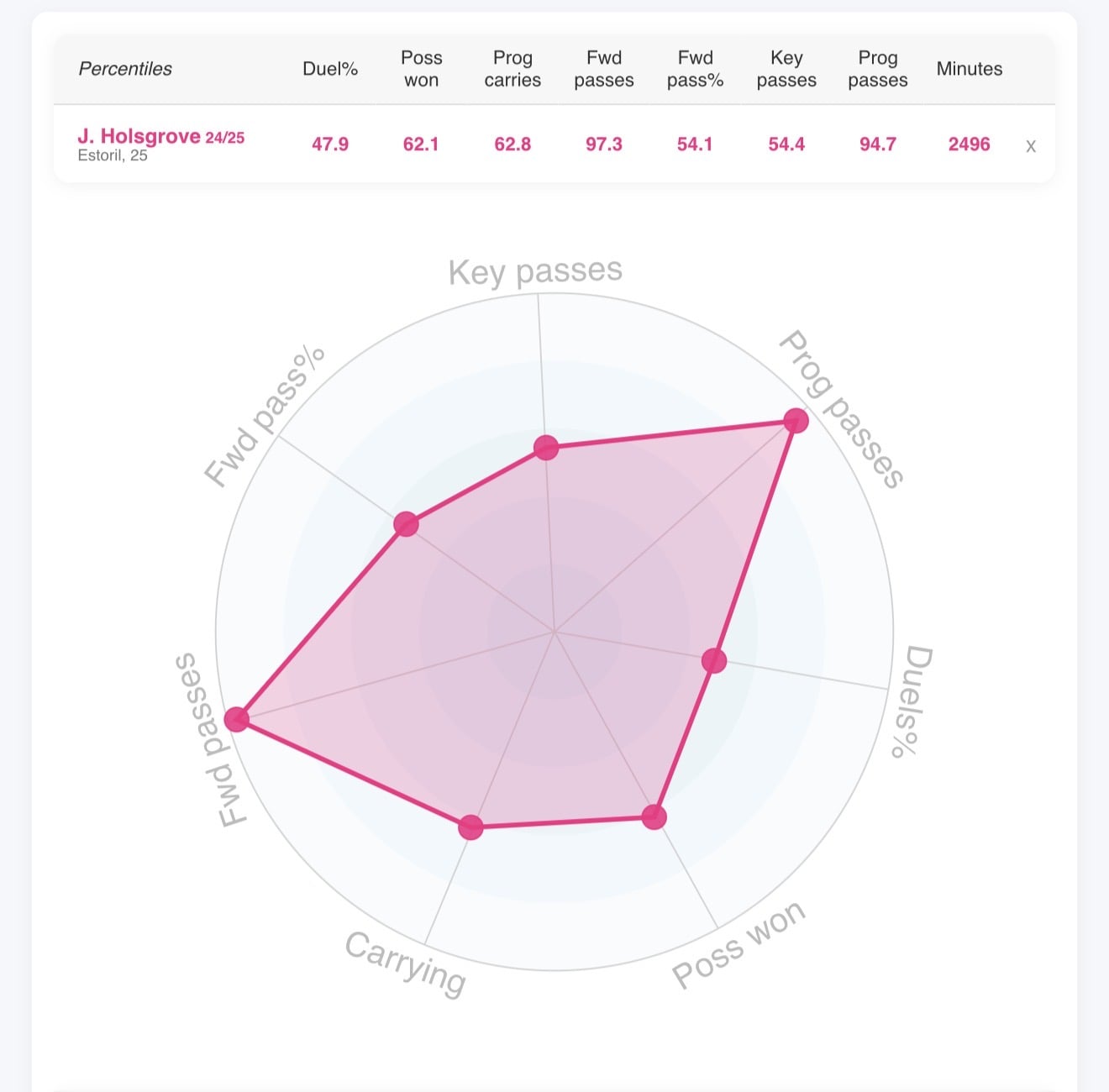
Task: Sort by the Duel% column header
Action: pos(330,69)
